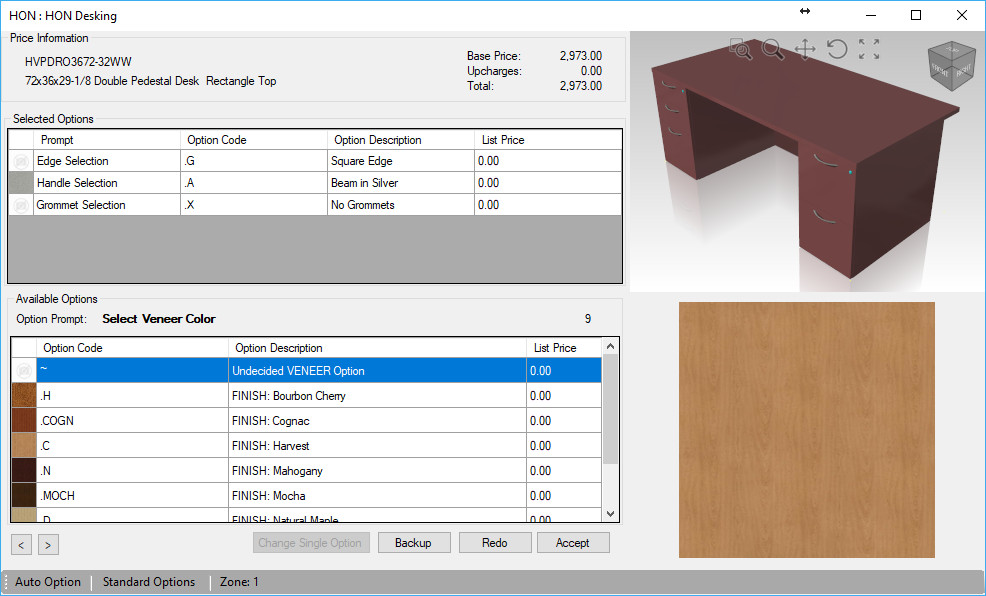Click the No Grommets description cell
The width and height of the screenshot is (986, 596).
(401, 205)
